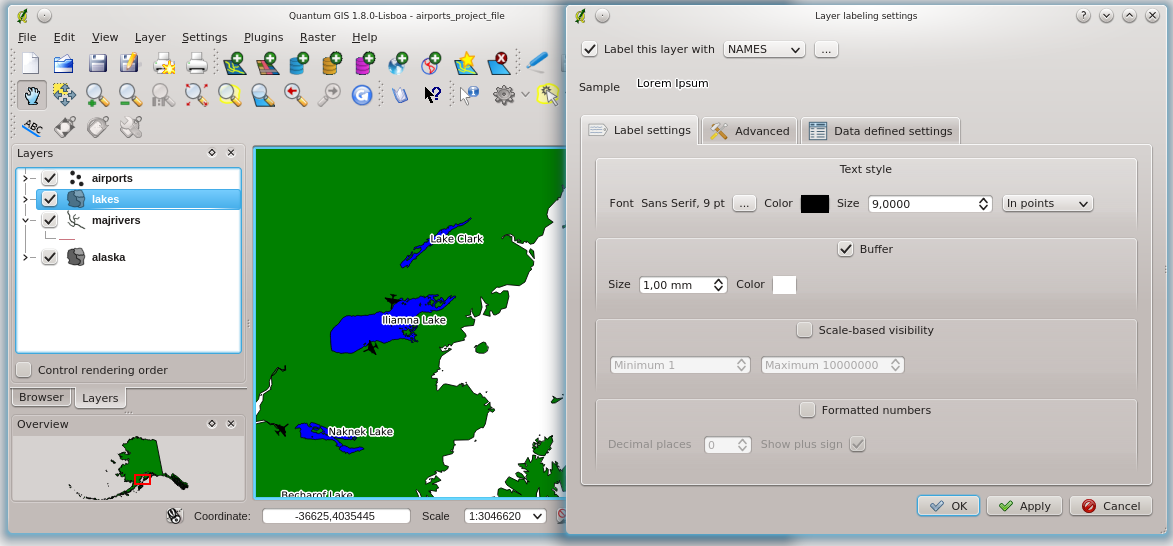Select the majrivers layer in the tree

[x=116, y=220]
